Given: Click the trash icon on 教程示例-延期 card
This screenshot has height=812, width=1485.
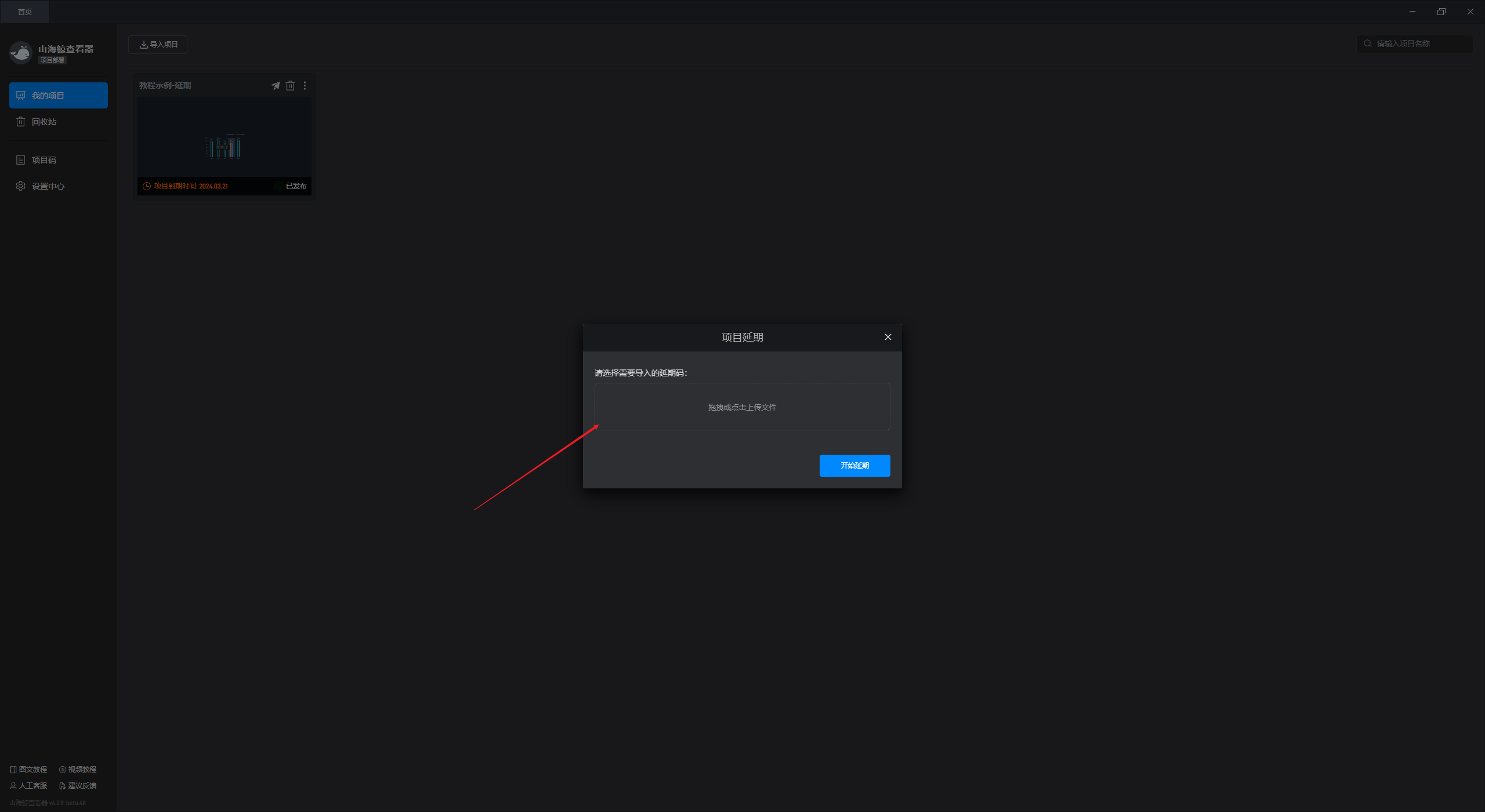Looking at the screenshot, I should (x=290, y=86).
